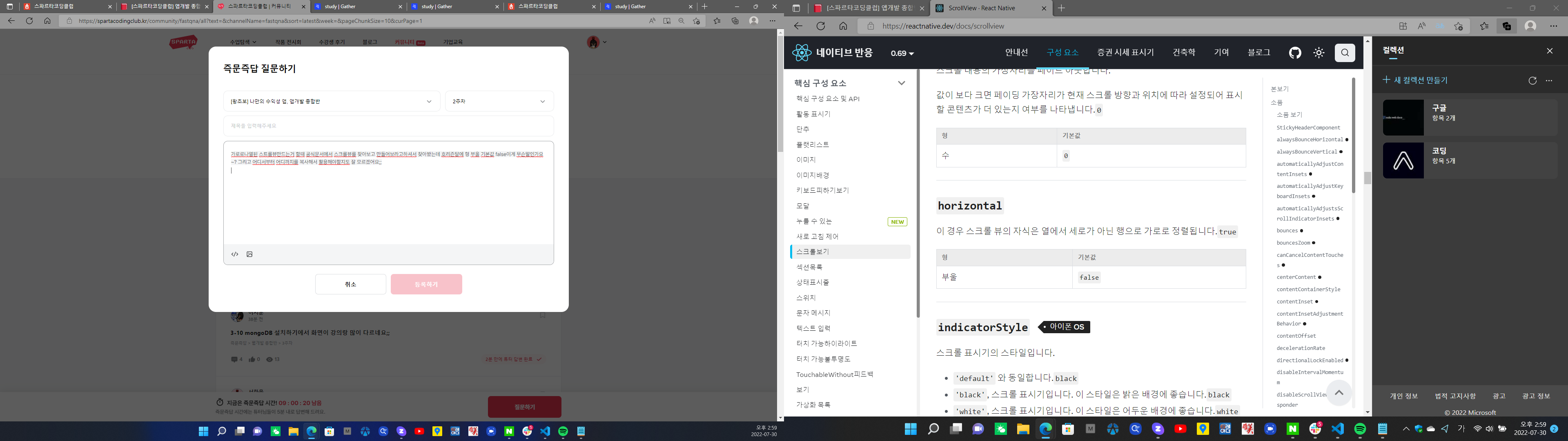1568x441 pixels.
Task: Expand the 수업탐색 menu
Action: point(243,42)
